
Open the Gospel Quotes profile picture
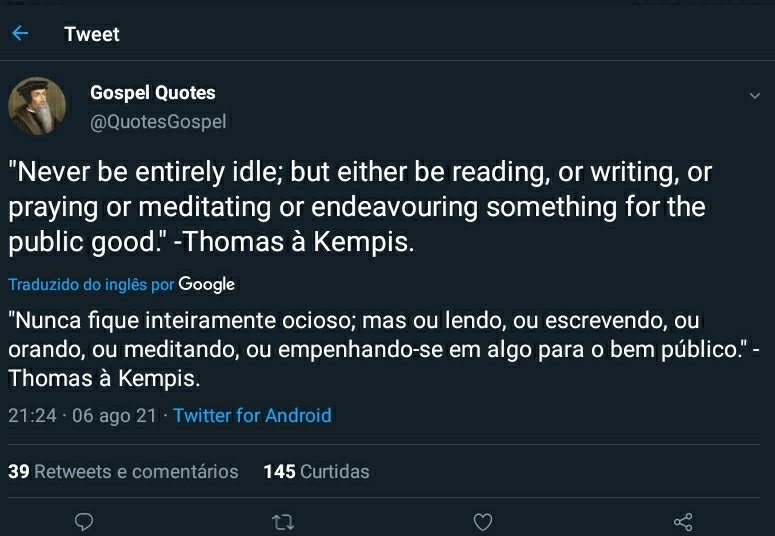tap(37, 106)
